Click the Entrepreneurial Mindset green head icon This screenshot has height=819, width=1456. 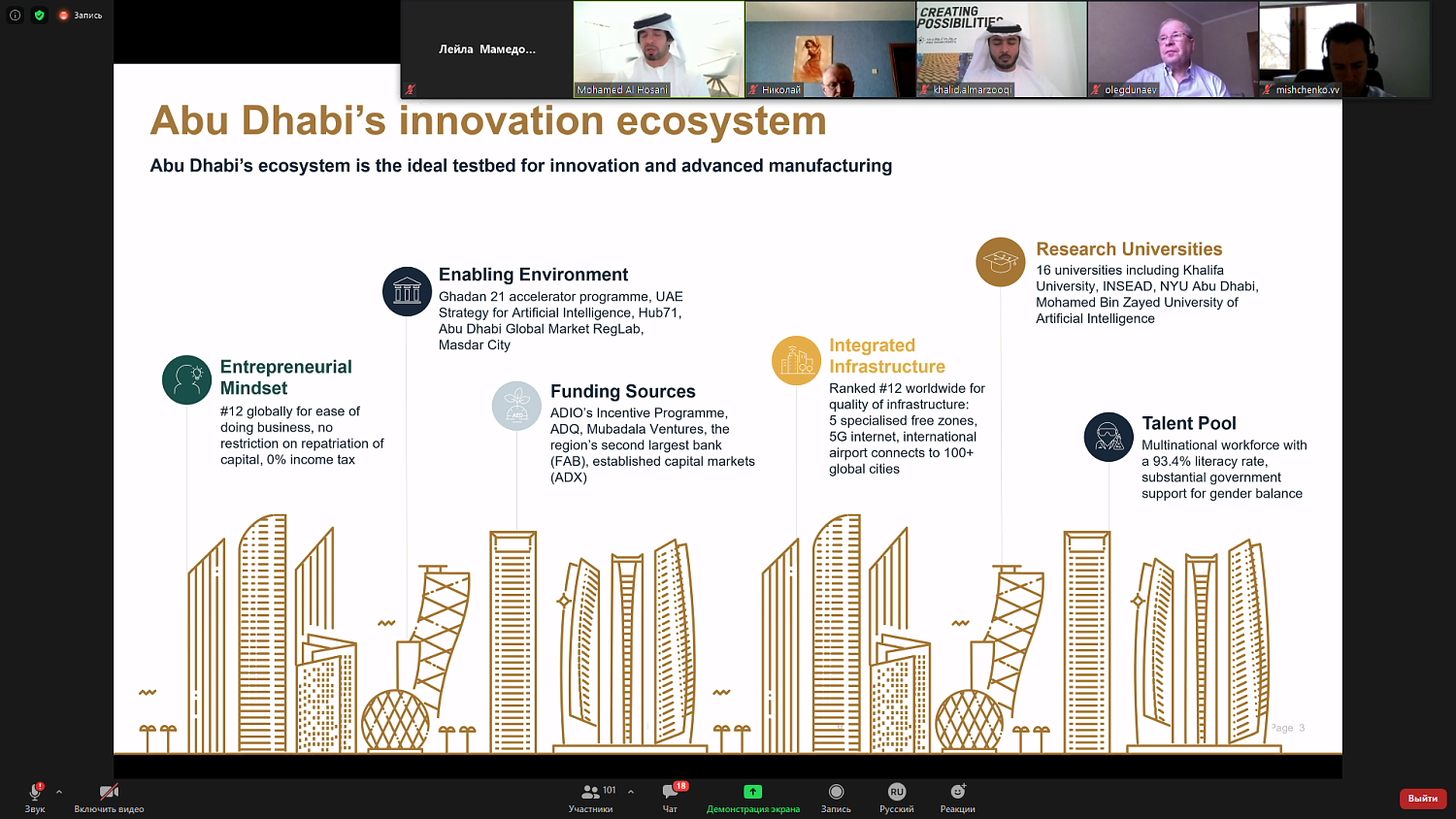[x=186, y=379]
